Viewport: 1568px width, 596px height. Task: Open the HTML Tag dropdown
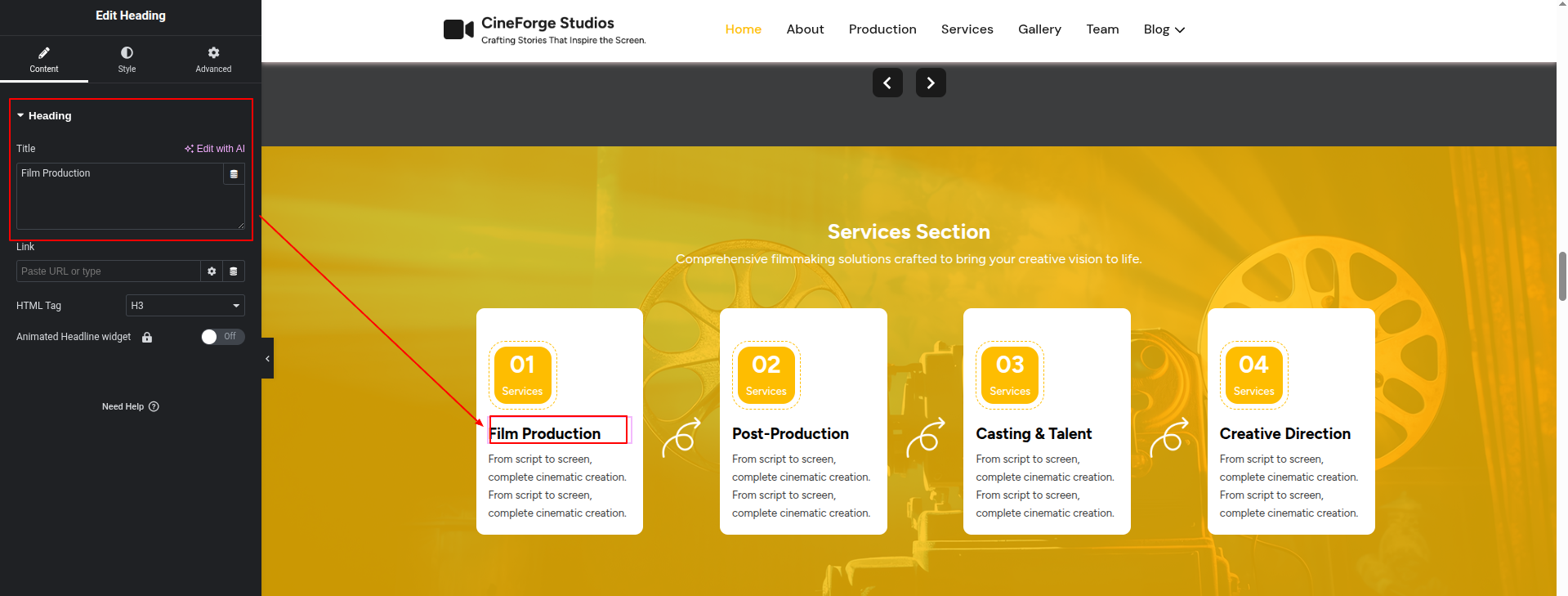point(185,306)
